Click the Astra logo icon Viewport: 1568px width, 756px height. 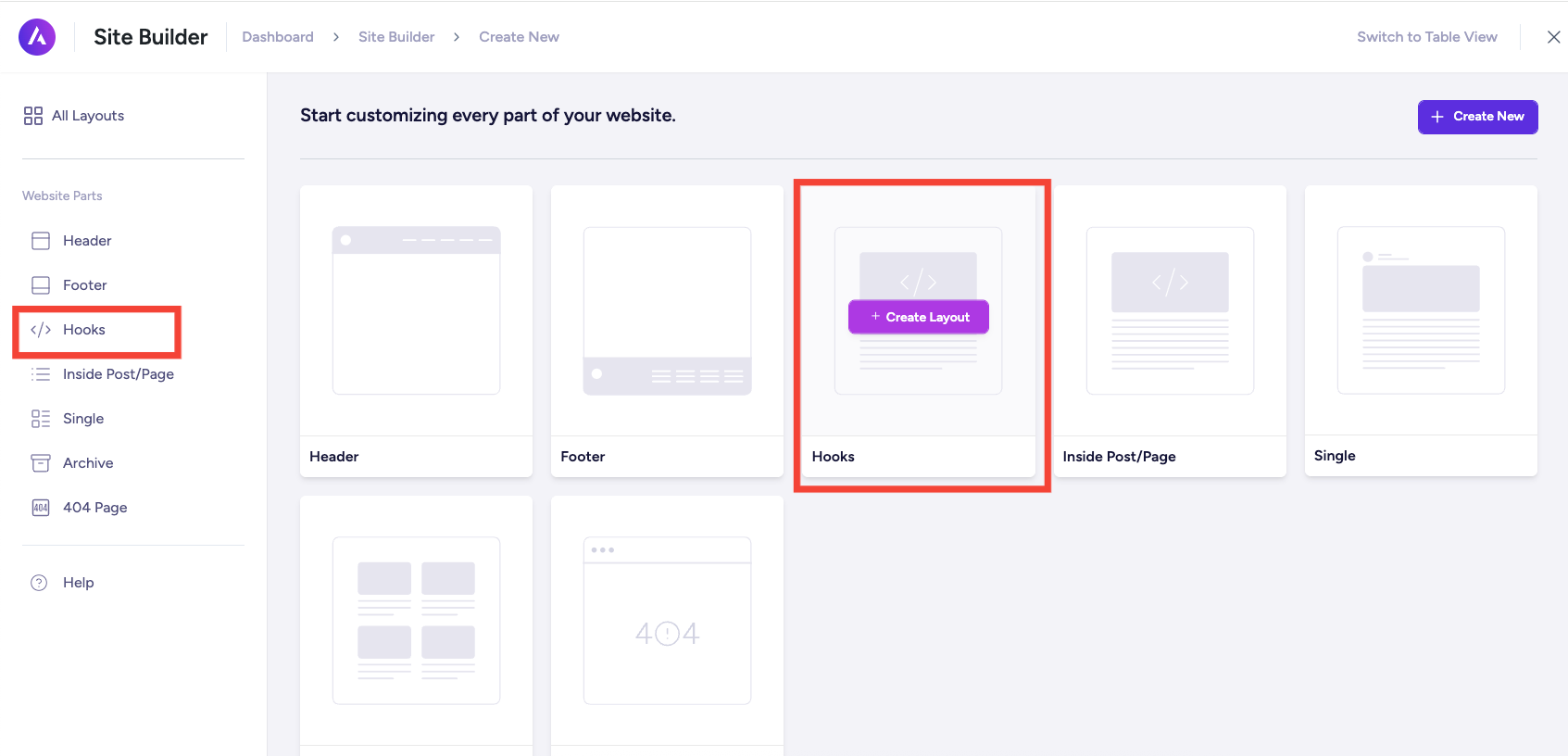tap(37, 37)
